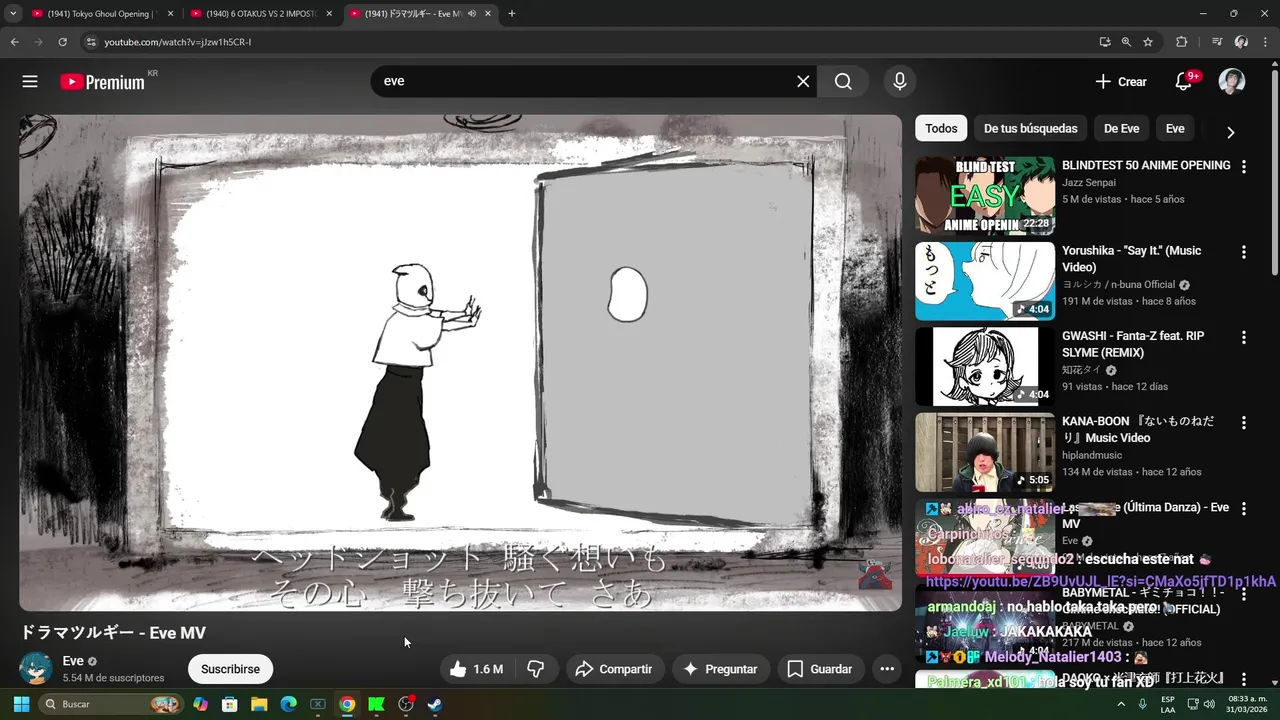The width and height of the screenshot is (1280, 720).
Task: Open the YouTube account avatar menu
Action: 1232,81
